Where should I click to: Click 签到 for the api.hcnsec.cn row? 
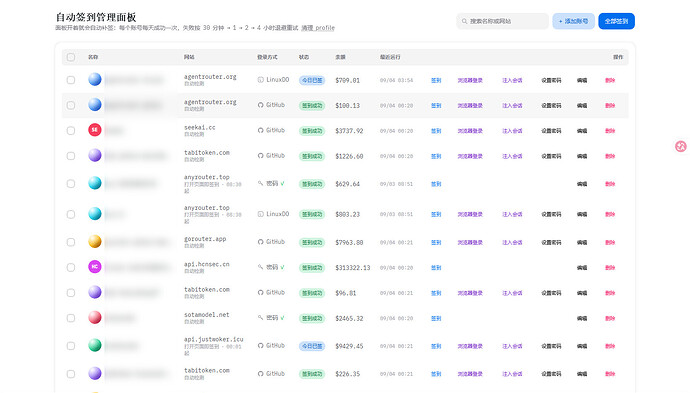pyautogui.click(x=436, y=268)
